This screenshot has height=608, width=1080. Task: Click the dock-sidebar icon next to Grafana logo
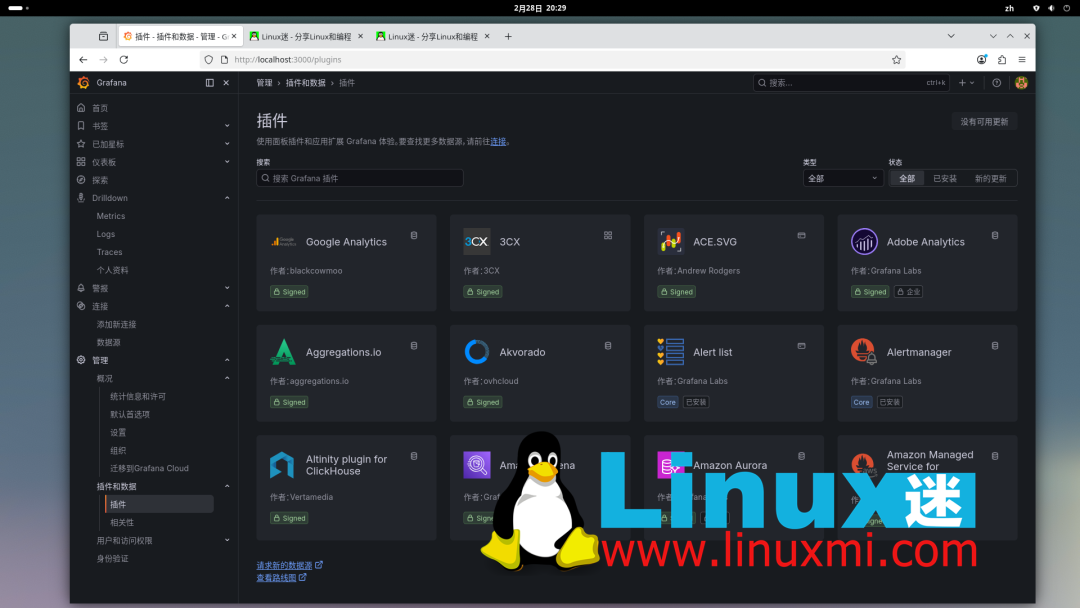point(211,83)
